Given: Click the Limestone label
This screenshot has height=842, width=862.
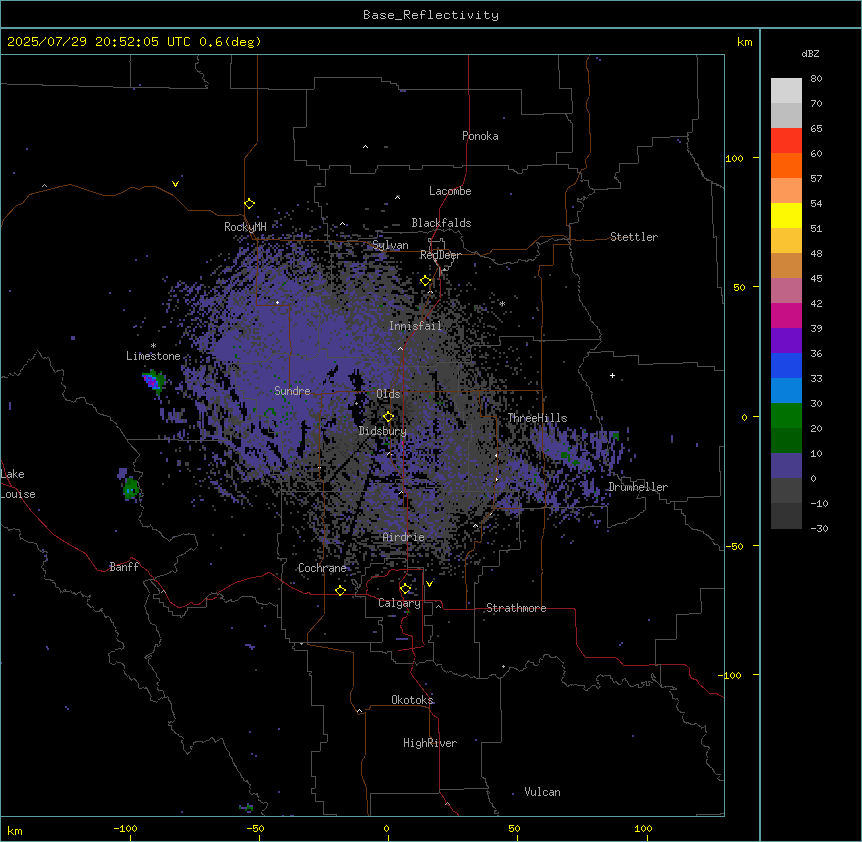Looking at the screenshot, I should click(153, 356).
